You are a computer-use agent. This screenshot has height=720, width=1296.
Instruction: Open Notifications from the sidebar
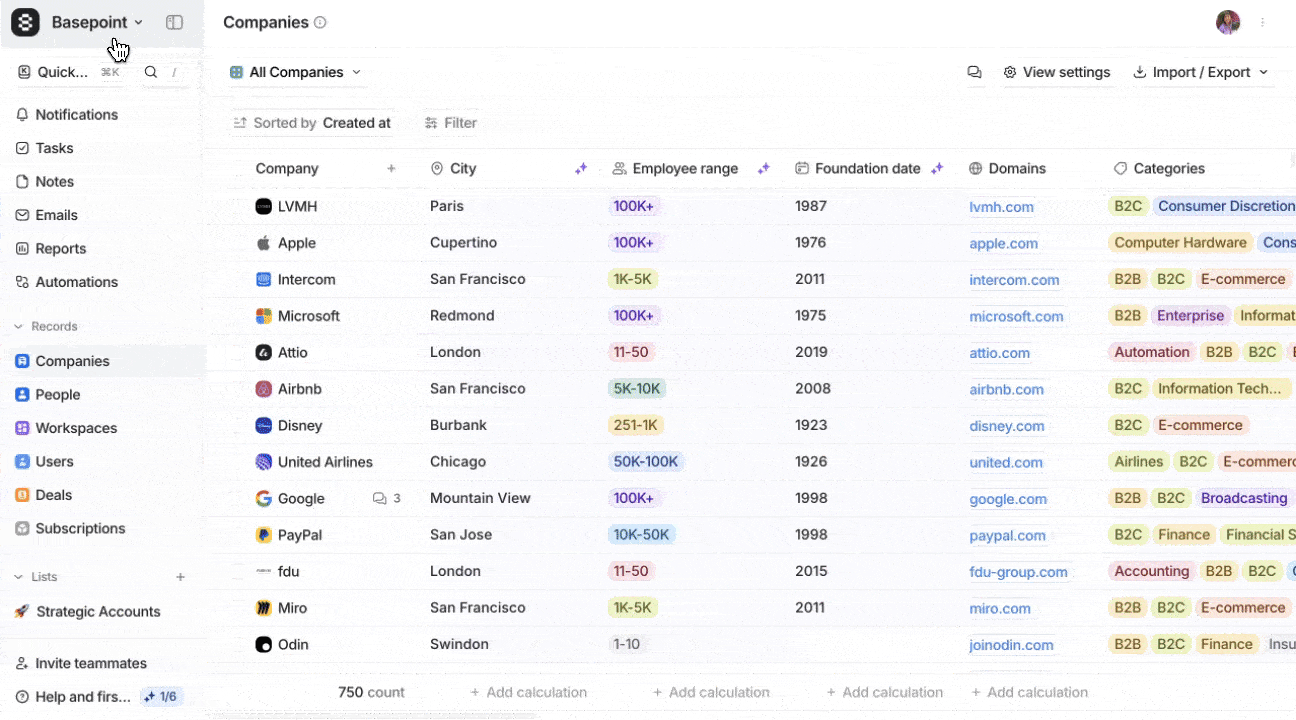76,115
